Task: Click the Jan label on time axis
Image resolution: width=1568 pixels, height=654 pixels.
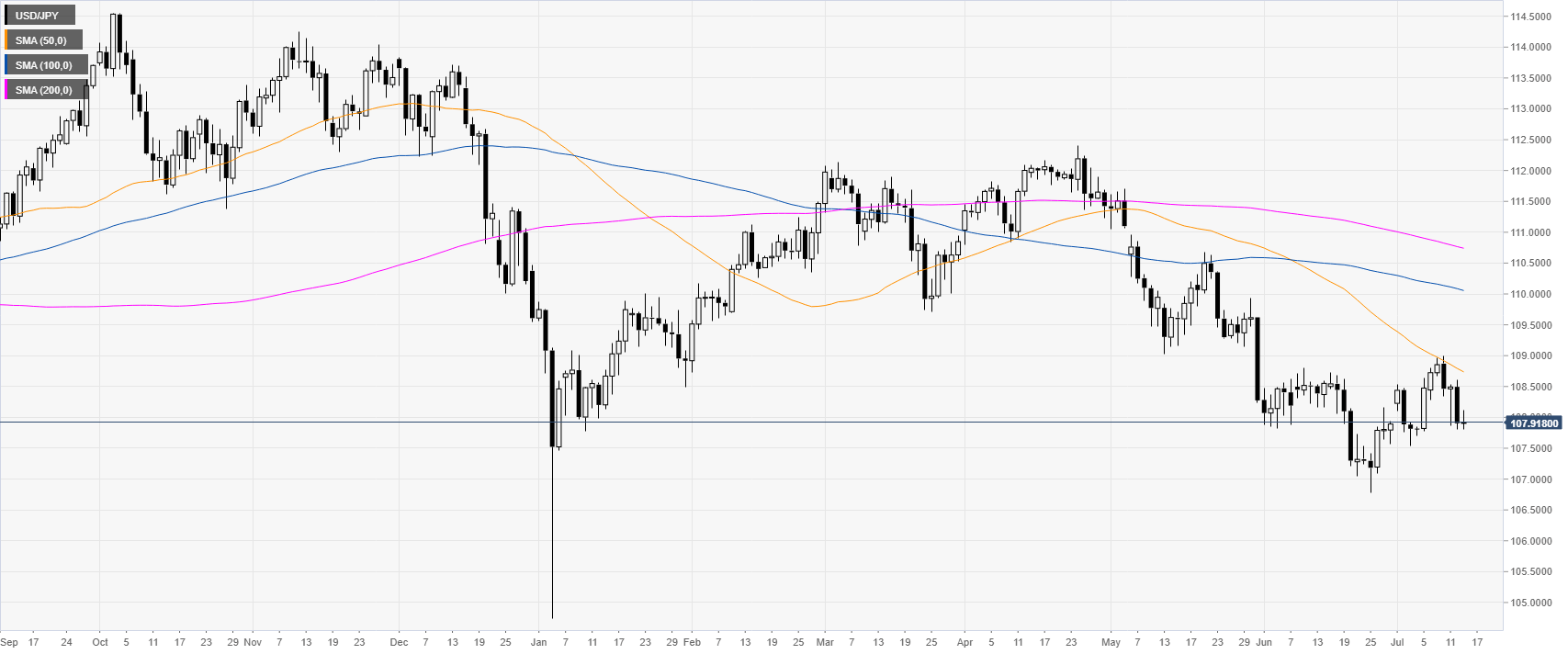Action: tap(539, 642)
